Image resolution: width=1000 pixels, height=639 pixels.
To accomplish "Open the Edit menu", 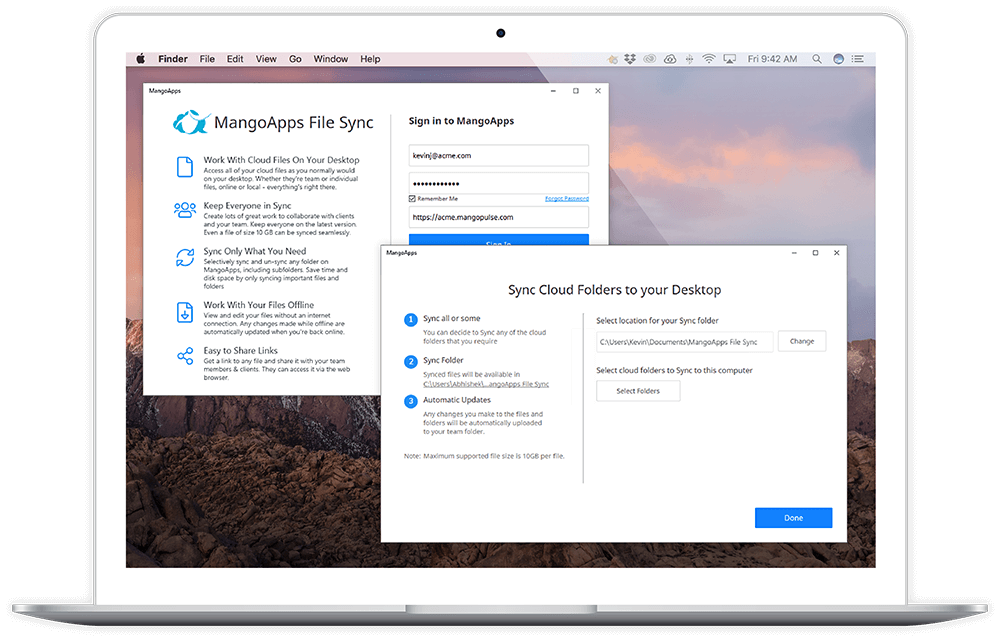I will [235, 59].
